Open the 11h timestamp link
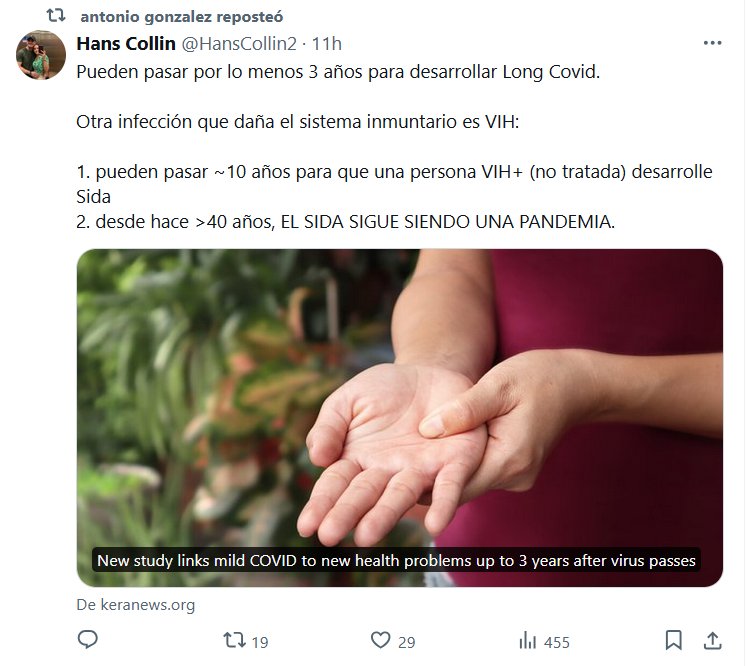This screenshot has width=746, height=666. 326,44
